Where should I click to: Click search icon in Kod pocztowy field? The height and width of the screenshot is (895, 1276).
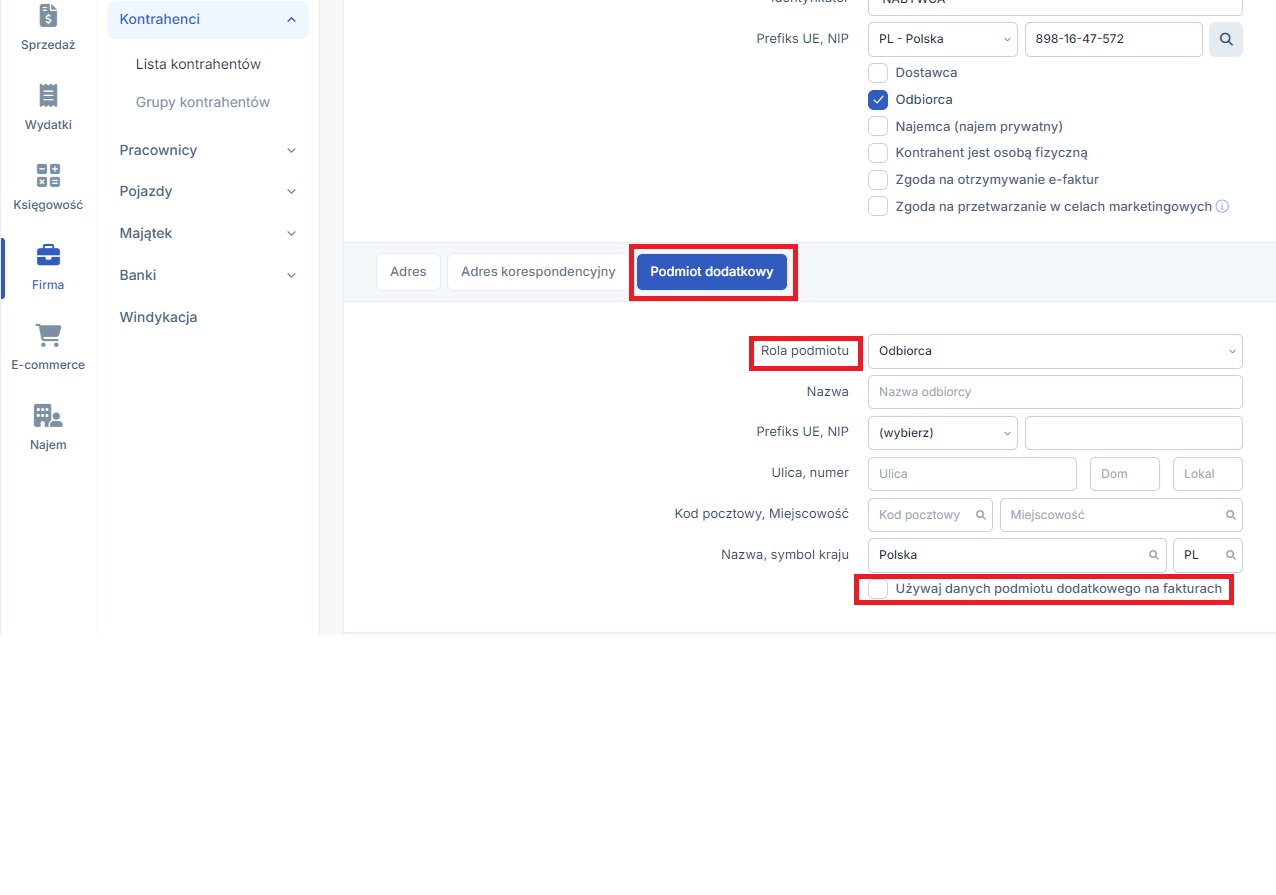(982, 515)
